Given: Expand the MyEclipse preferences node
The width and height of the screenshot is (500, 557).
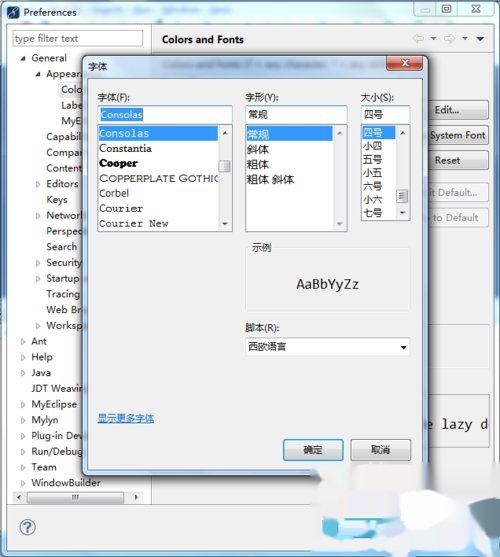Looking at the screenshot, I should 23,404.
